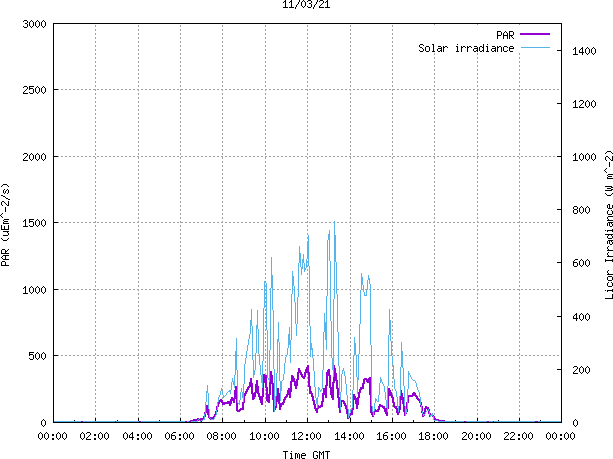The height and width of the screenshot is (459, 613).
Task: Click the 08:00 time axis label
Action: click(x=222, y=436)
